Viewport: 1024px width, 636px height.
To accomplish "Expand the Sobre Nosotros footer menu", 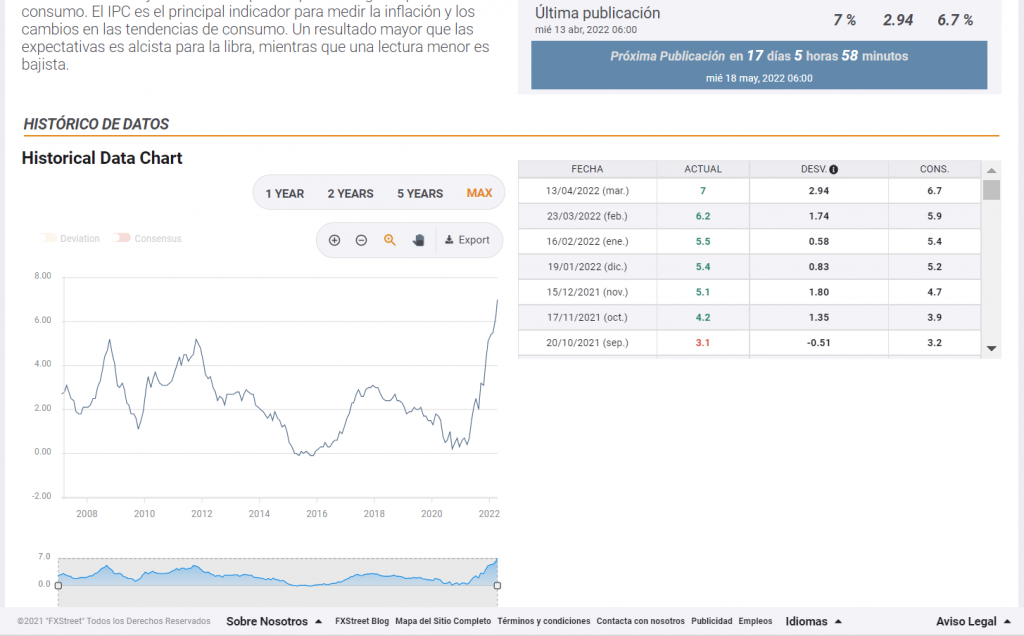I will [274, 621].
